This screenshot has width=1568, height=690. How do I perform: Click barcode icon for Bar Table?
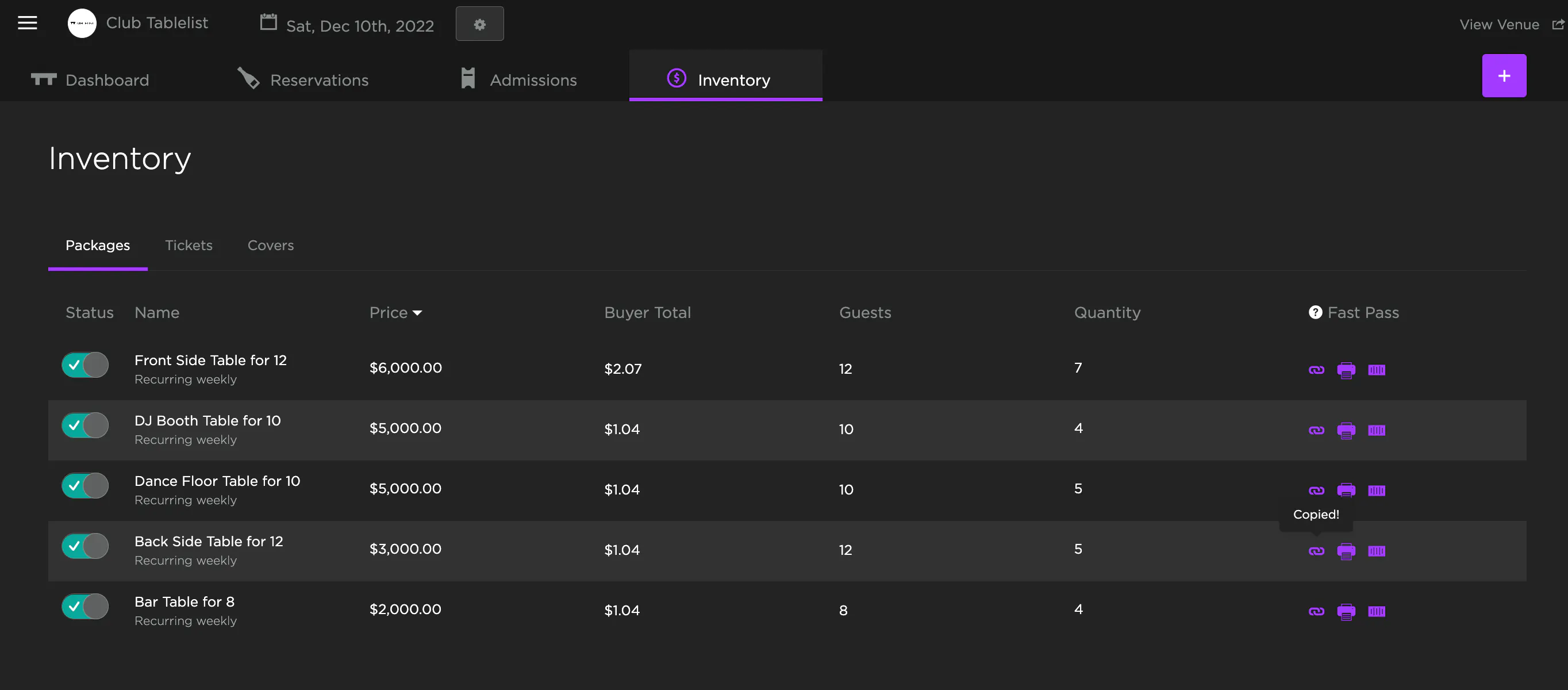[1376, 611]
